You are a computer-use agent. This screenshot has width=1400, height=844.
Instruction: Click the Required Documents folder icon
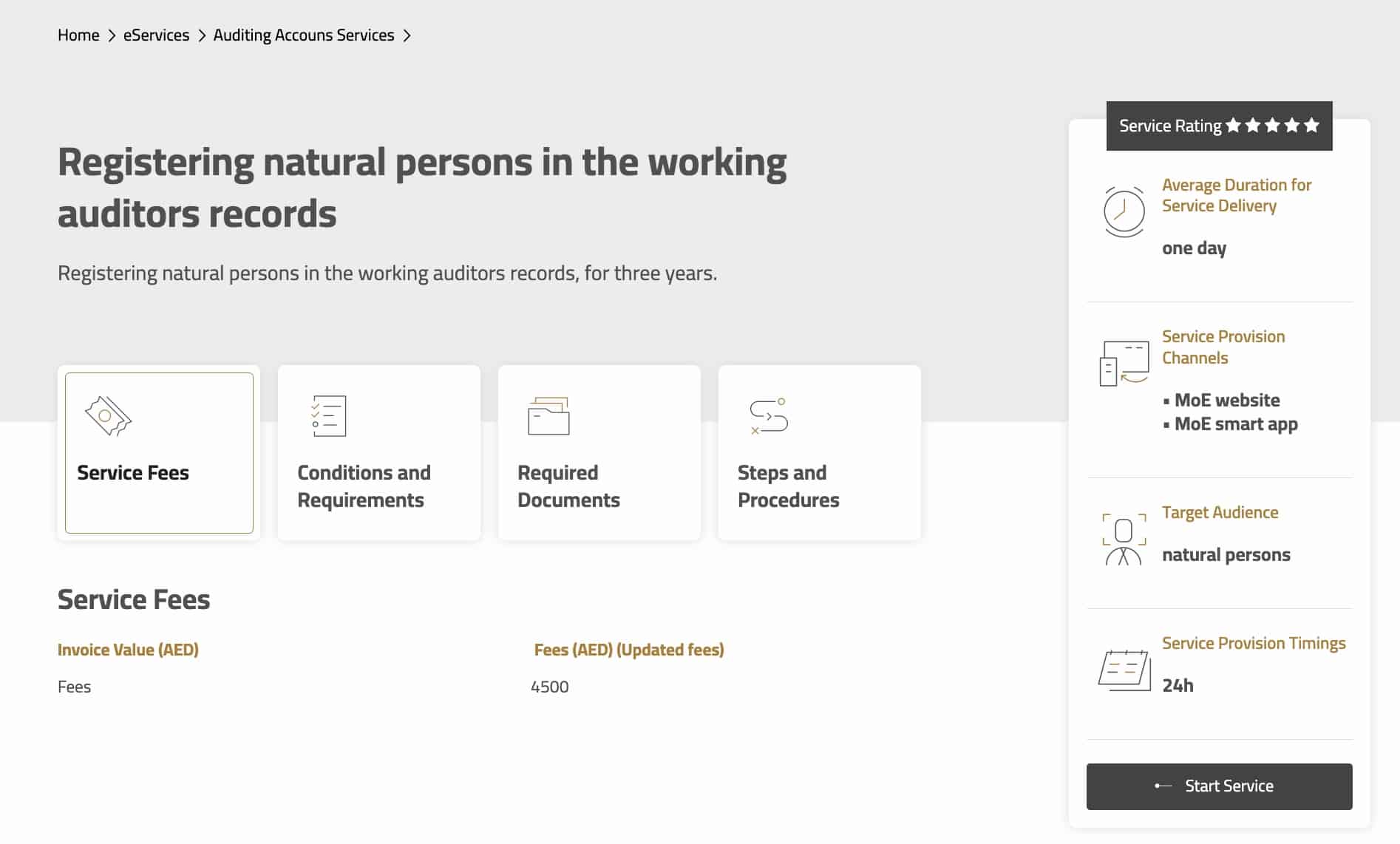548,416
